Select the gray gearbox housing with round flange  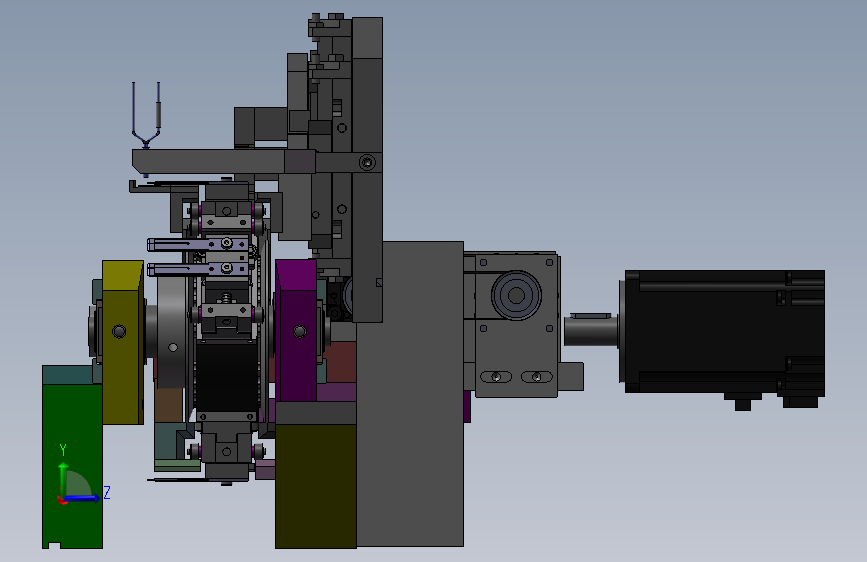click(x=516, y=324)
